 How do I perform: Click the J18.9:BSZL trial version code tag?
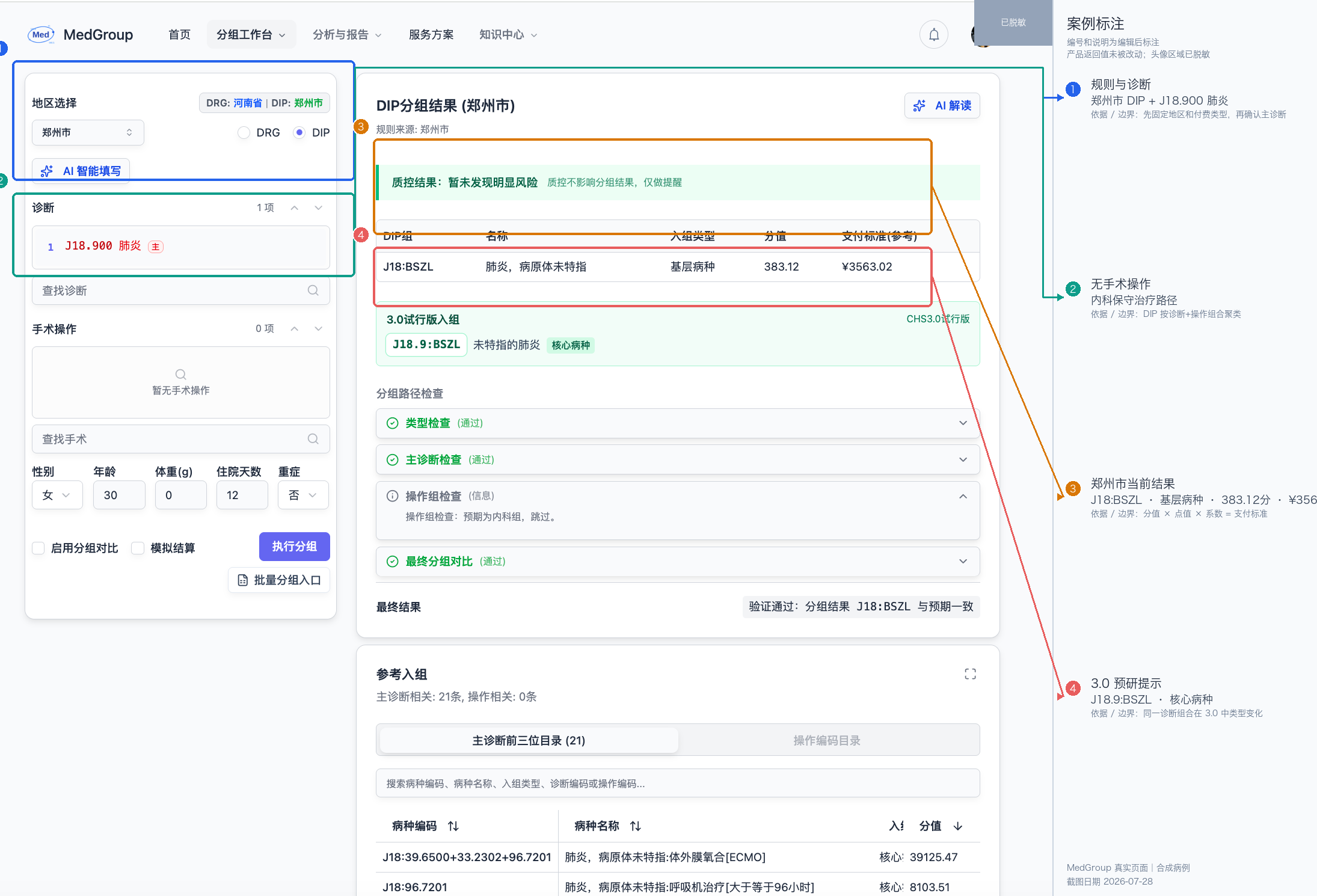tap(426, 345)
